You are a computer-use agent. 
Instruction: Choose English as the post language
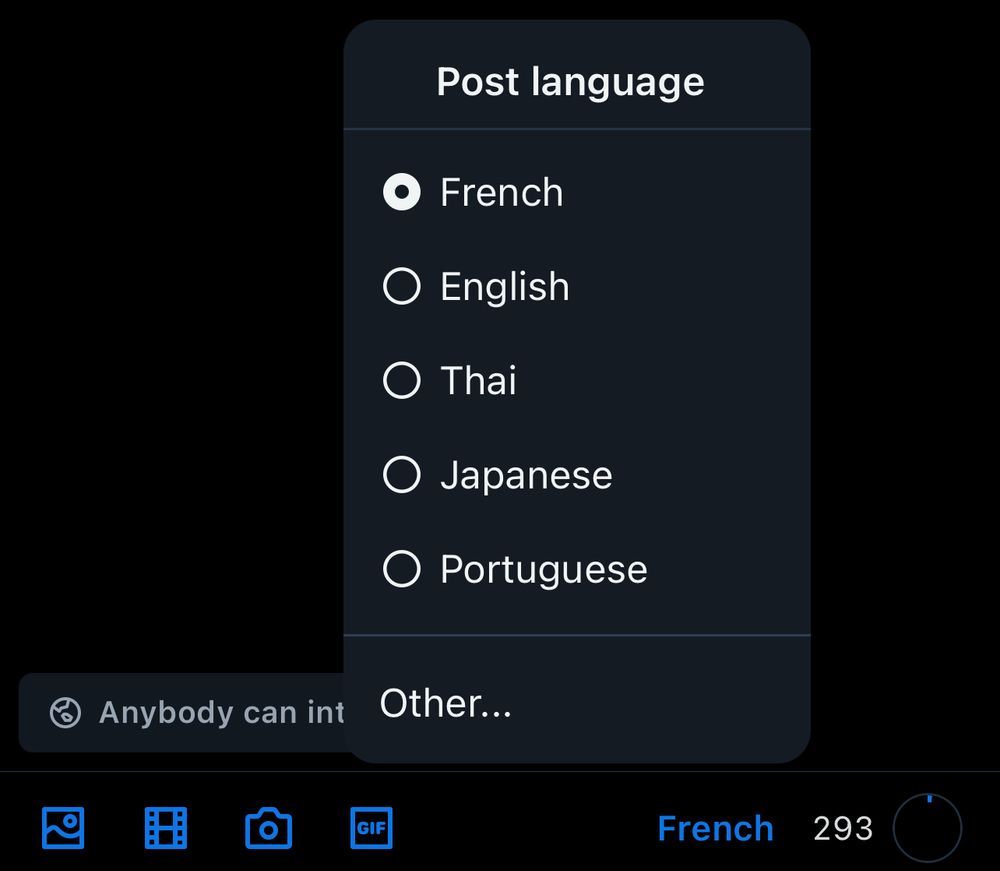point(401,286)
